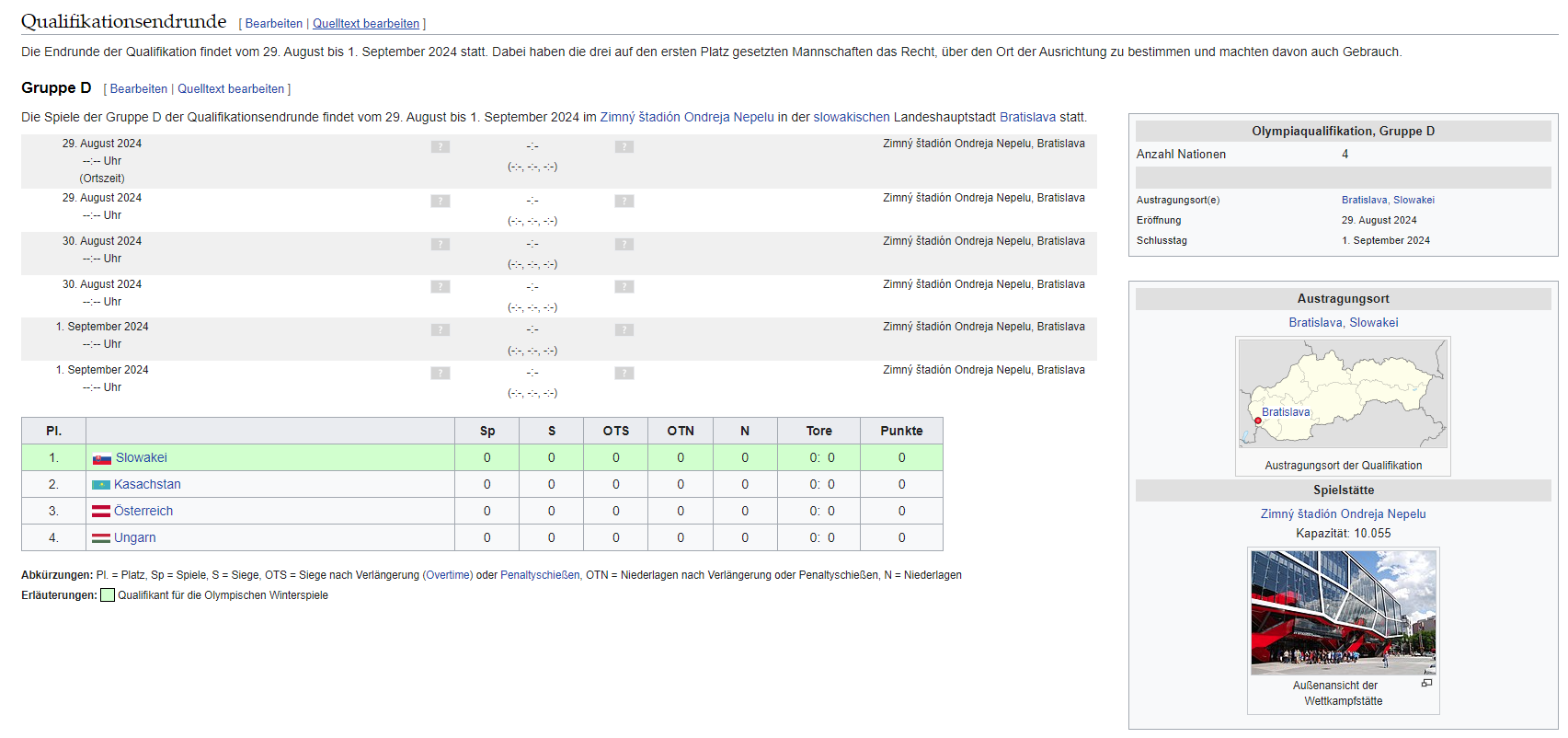The height and width of the screenshot is (738, 1568).
Task: Follow the Penaltyschießen link in the abbreviations
Action: (x=540, y=575)
